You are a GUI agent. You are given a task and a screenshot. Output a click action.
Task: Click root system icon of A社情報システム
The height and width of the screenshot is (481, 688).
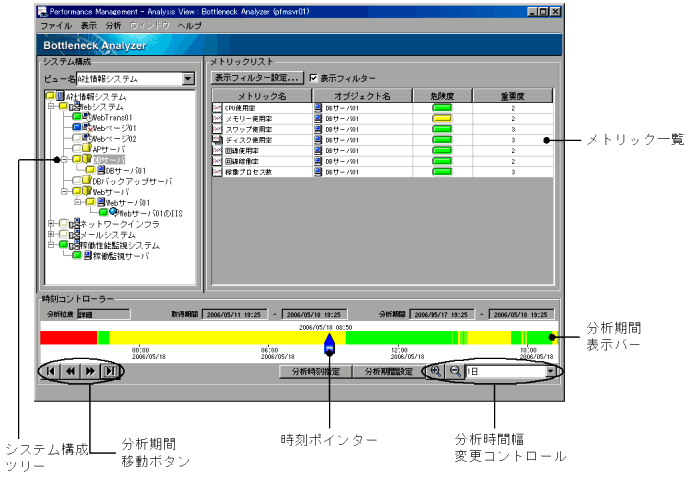tap(61, 96)
